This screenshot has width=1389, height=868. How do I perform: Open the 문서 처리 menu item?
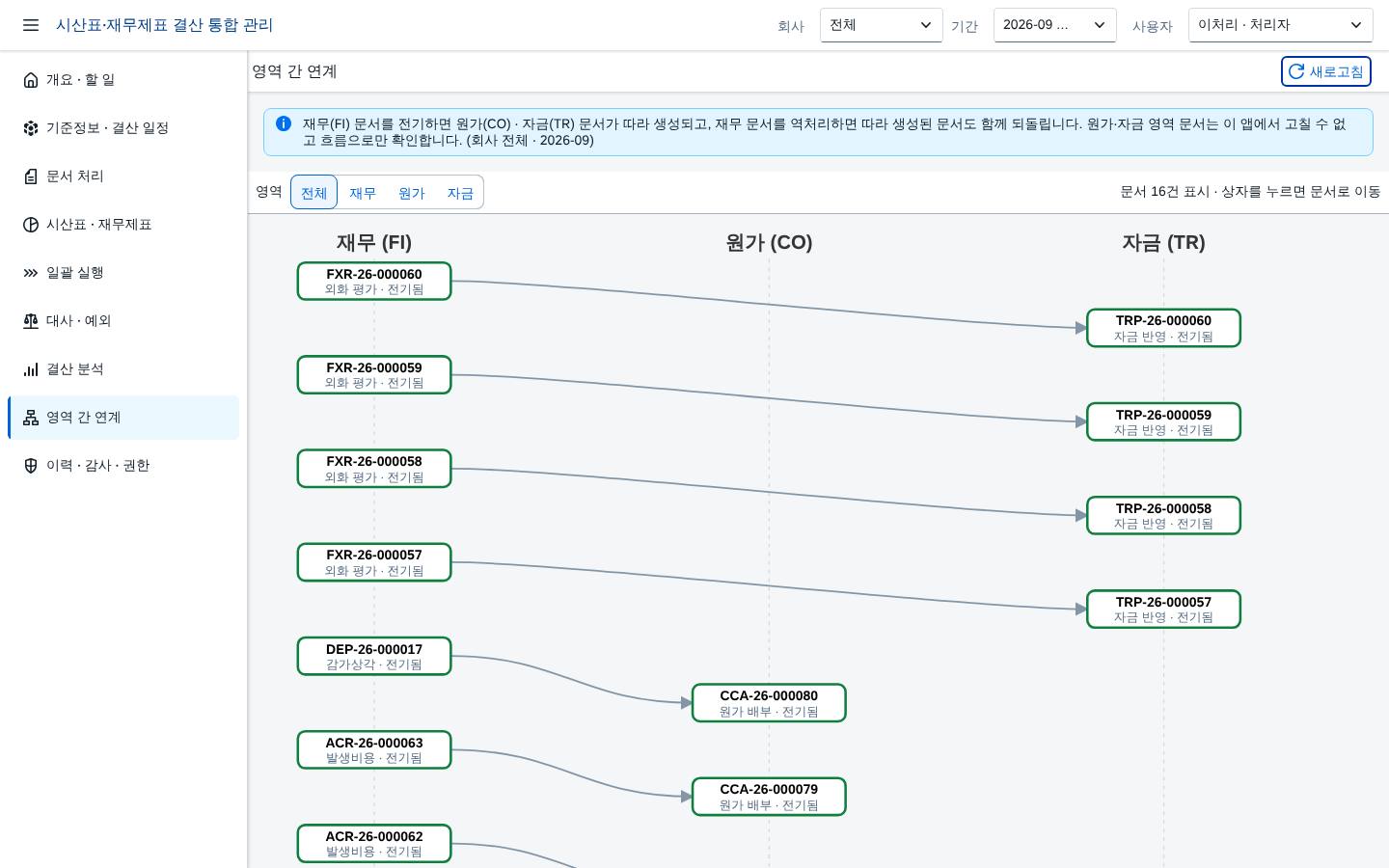point(123,176)
